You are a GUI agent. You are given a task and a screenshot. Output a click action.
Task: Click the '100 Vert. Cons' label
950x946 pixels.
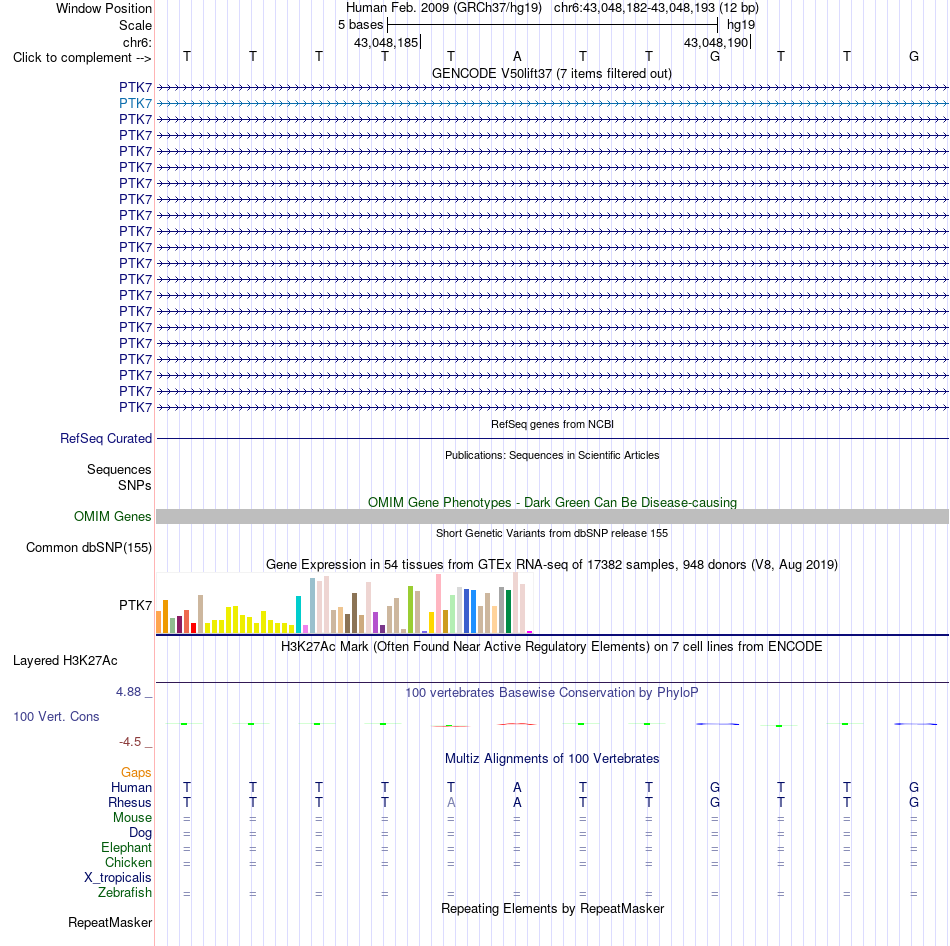tap(56, 716)
